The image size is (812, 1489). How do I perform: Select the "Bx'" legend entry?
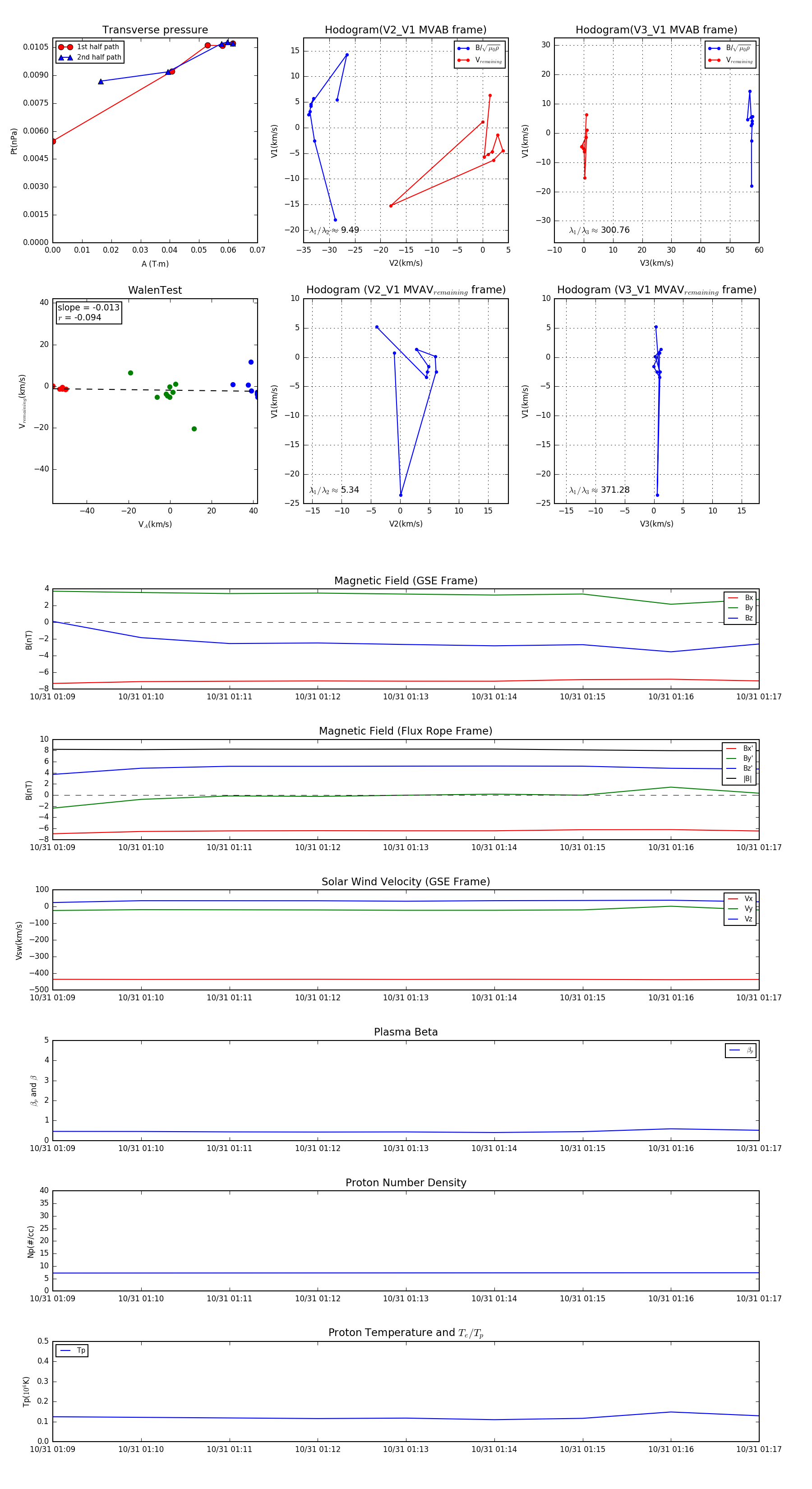pyautogui.click(x=739, y=748)
